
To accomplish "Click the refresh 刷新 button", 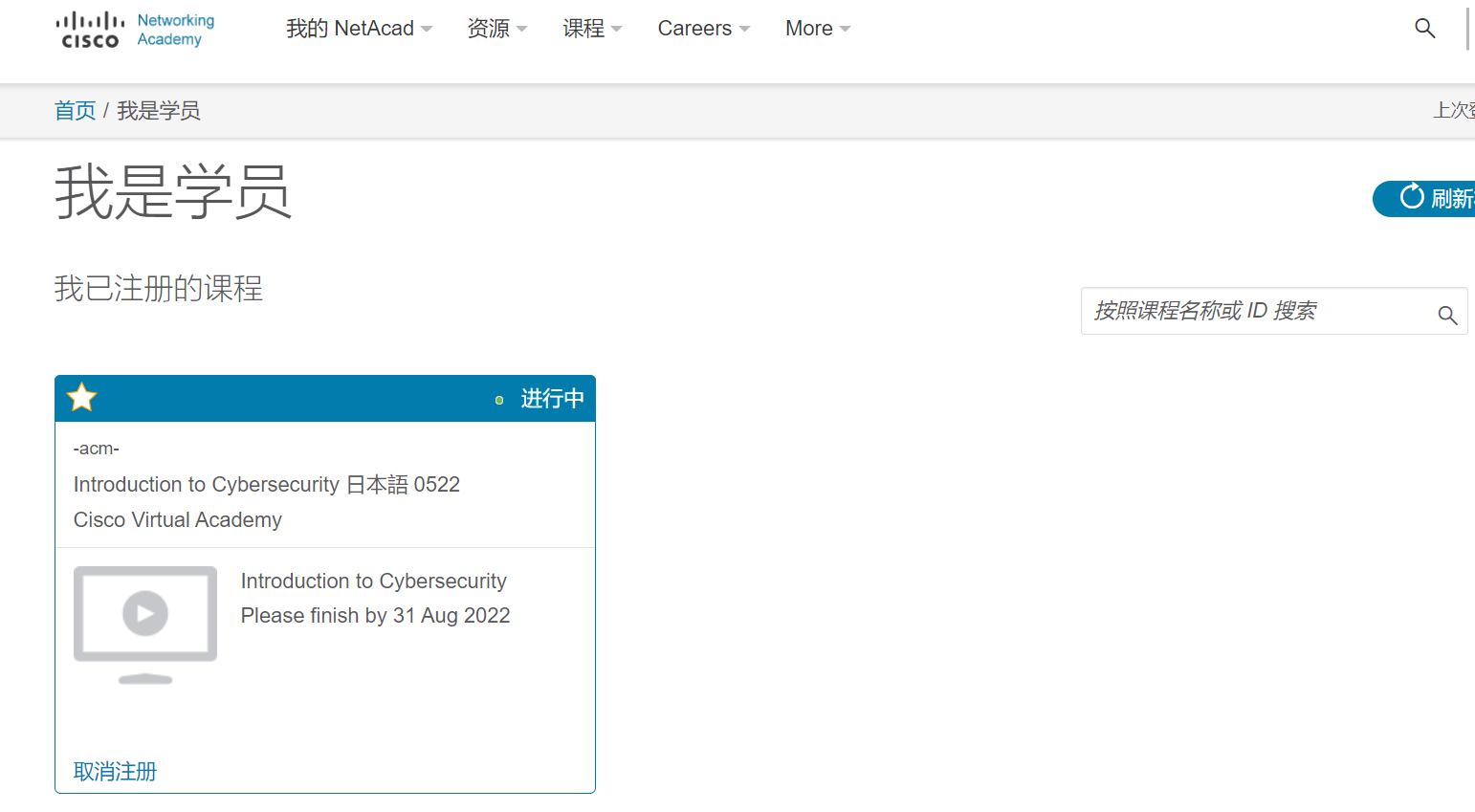I will click(x=1424, y=198).
